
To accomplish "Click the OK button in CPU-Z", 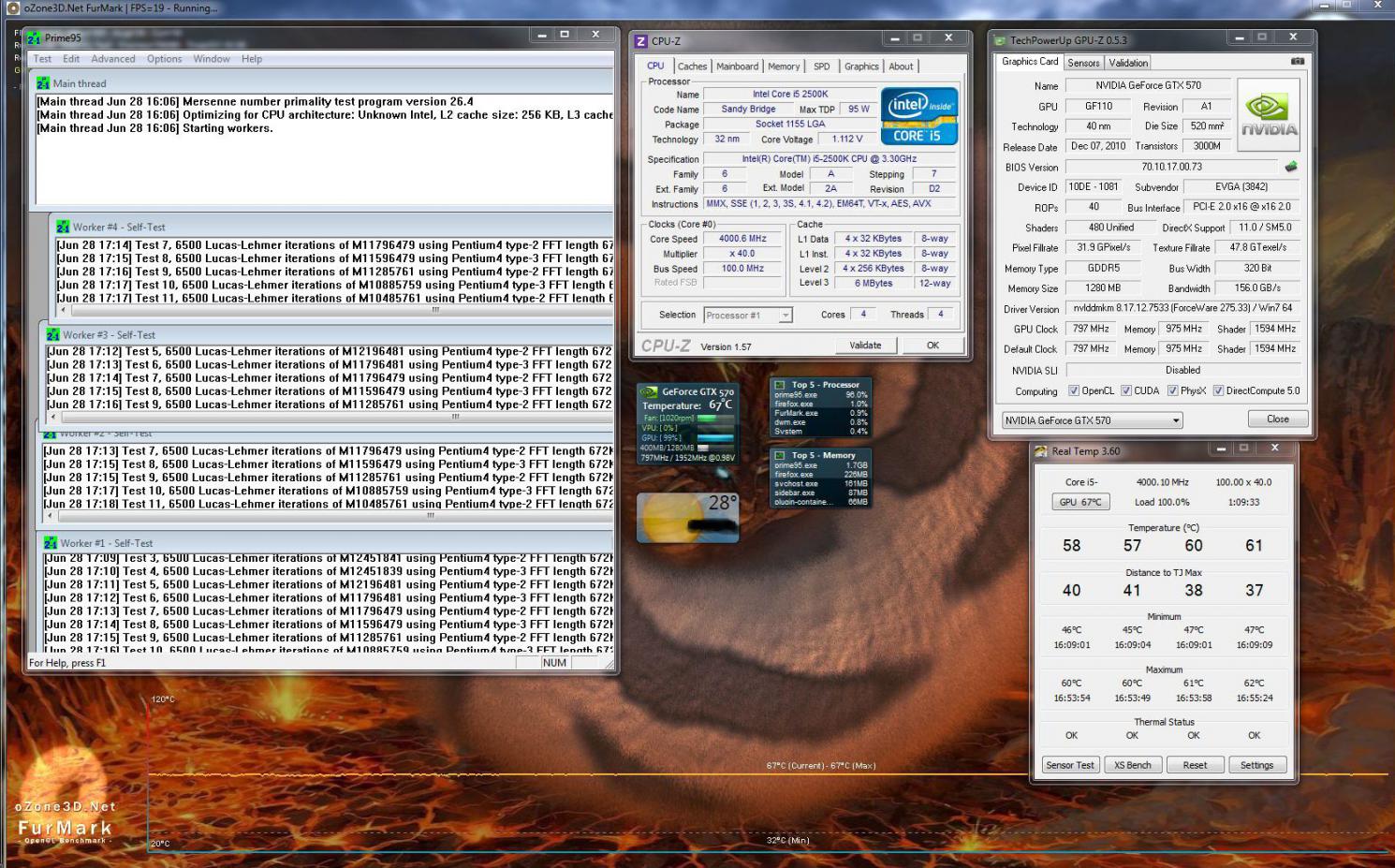I will click(x=932, y=346).
